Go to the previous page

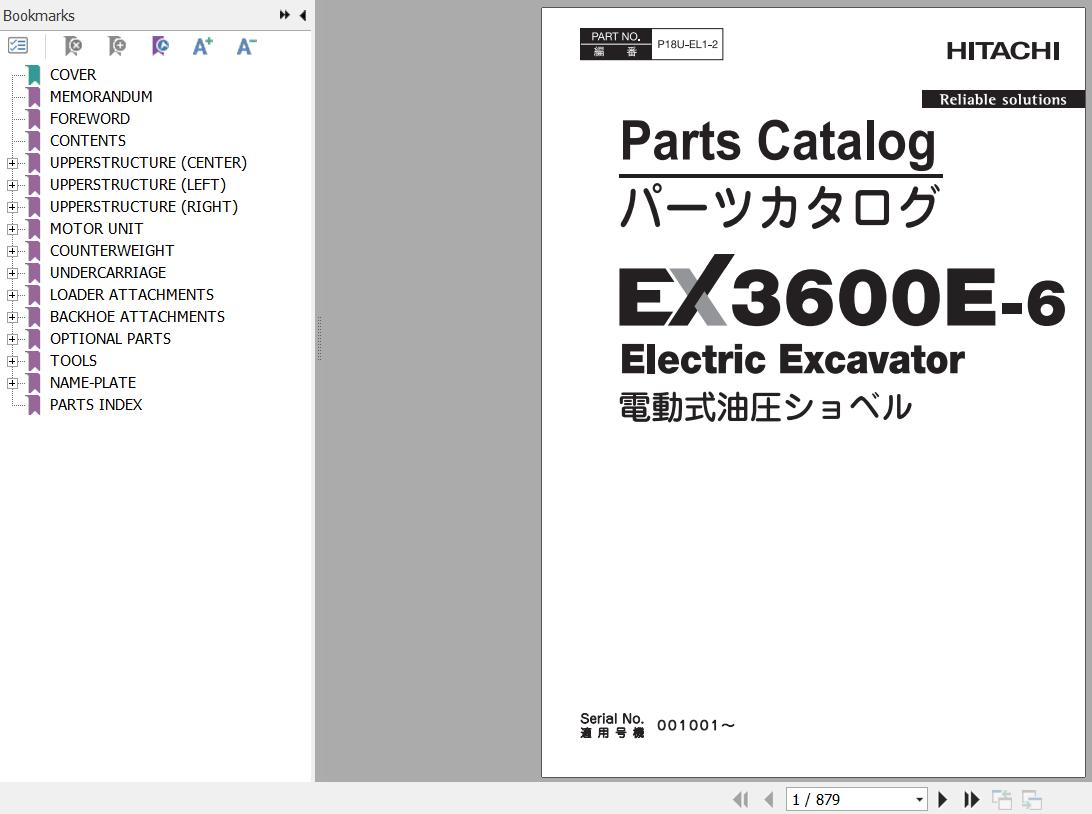[x=769, y=799]
